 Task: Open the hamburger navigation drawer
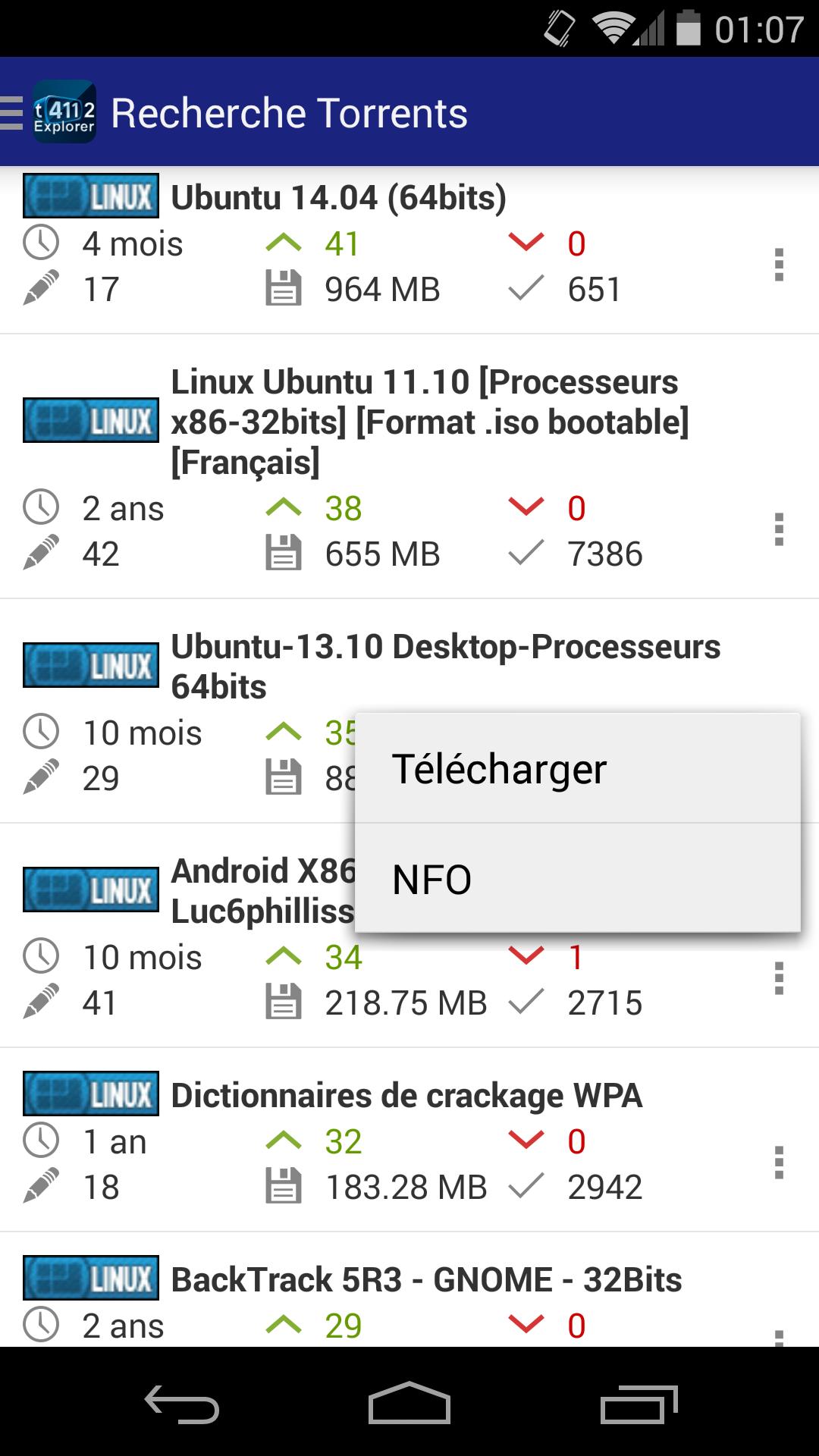coord(12,113)
